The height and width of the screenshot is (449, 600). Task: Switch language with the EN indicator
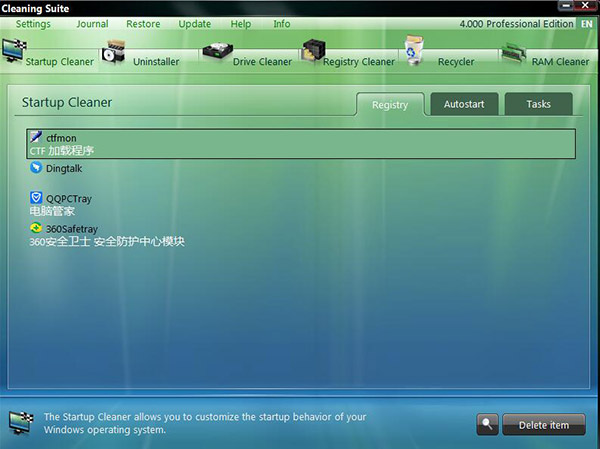[587, 24]
